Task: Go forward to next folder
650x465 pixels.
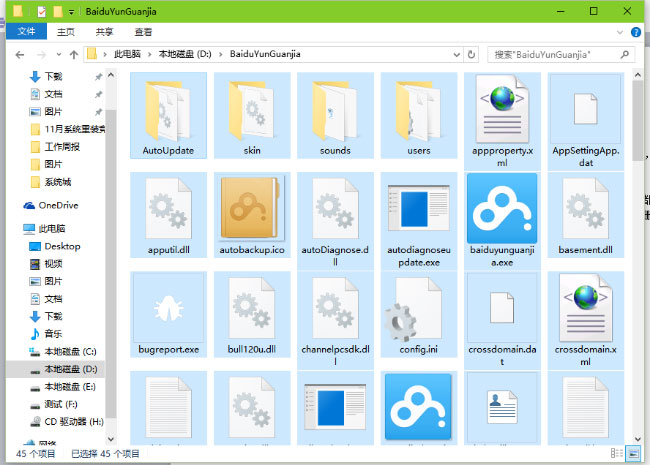Action: [41, 55]
